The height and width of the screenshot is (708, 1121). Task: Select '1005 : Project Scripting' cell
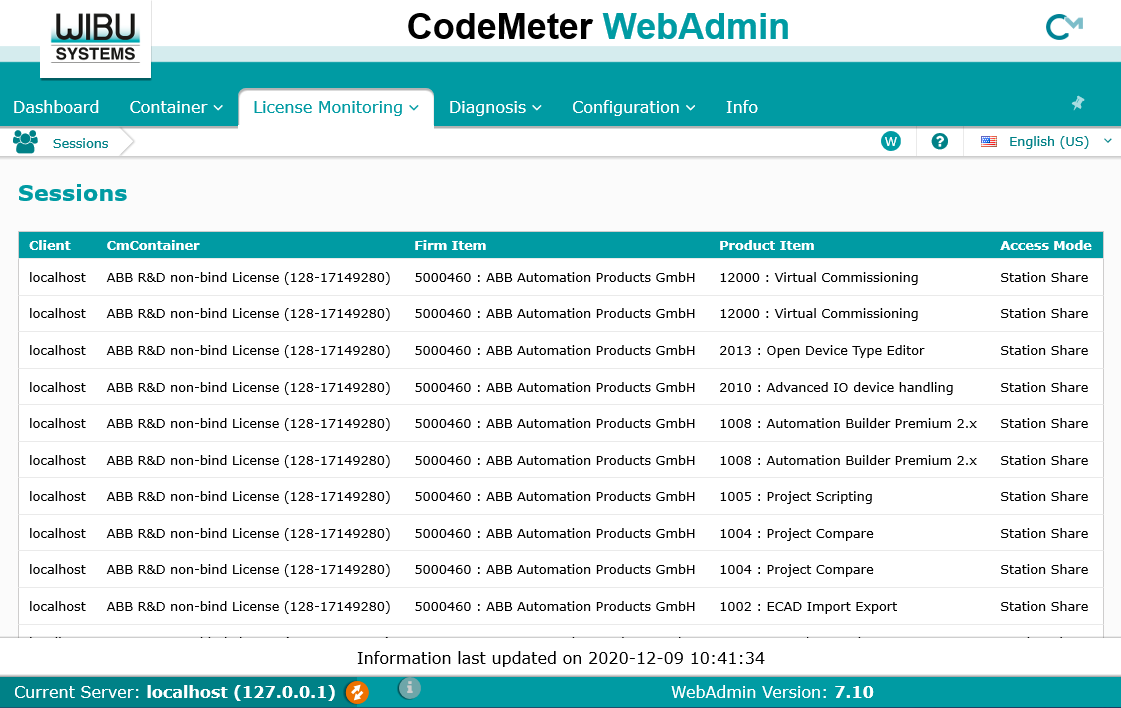(x=796, y=496)
